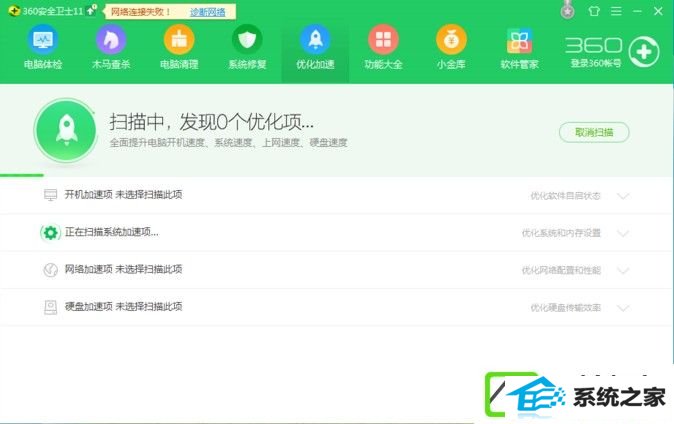The height and width of the screenshot is (424, 674).
Task: Expand the 正在扫描系统加速项 row chevron
Action: click(622, 234)
